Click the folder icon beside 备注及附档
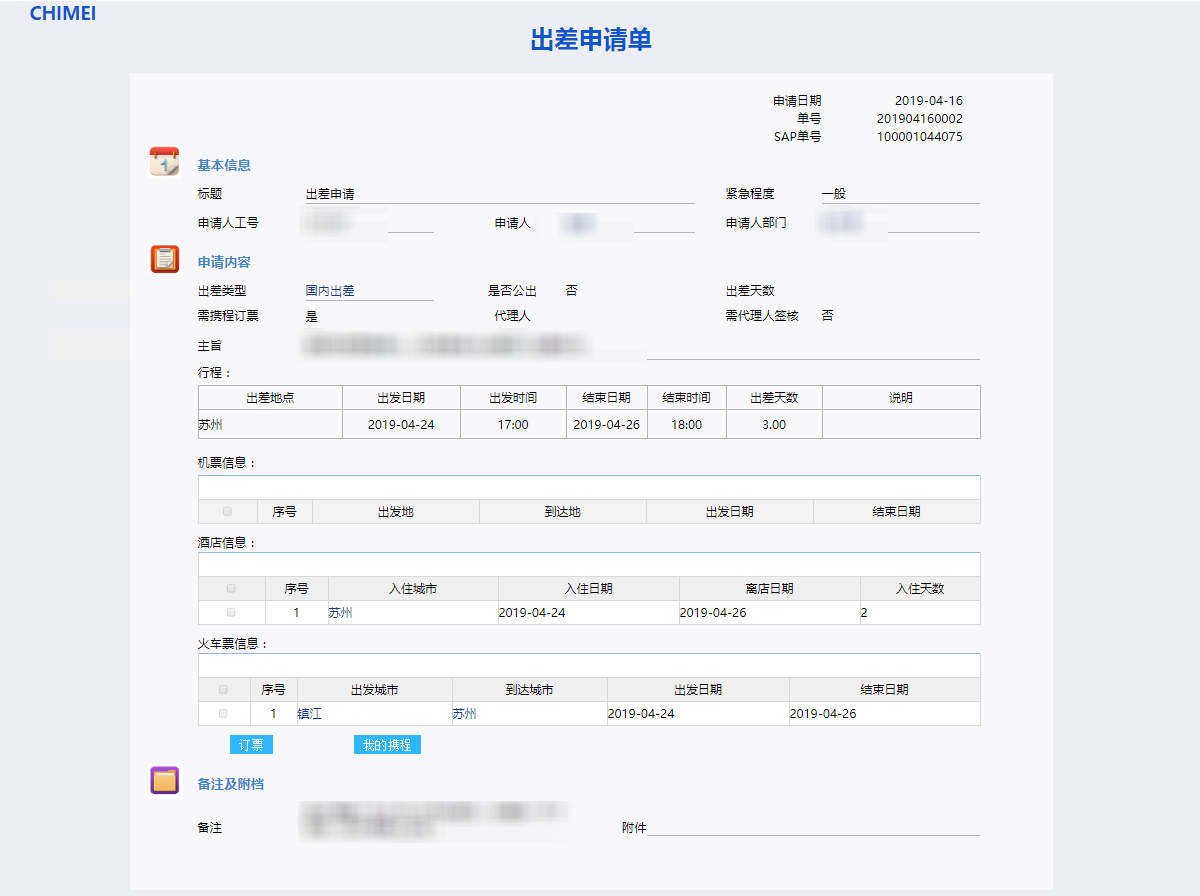1200x896 pixels. [x=164, y=781]
